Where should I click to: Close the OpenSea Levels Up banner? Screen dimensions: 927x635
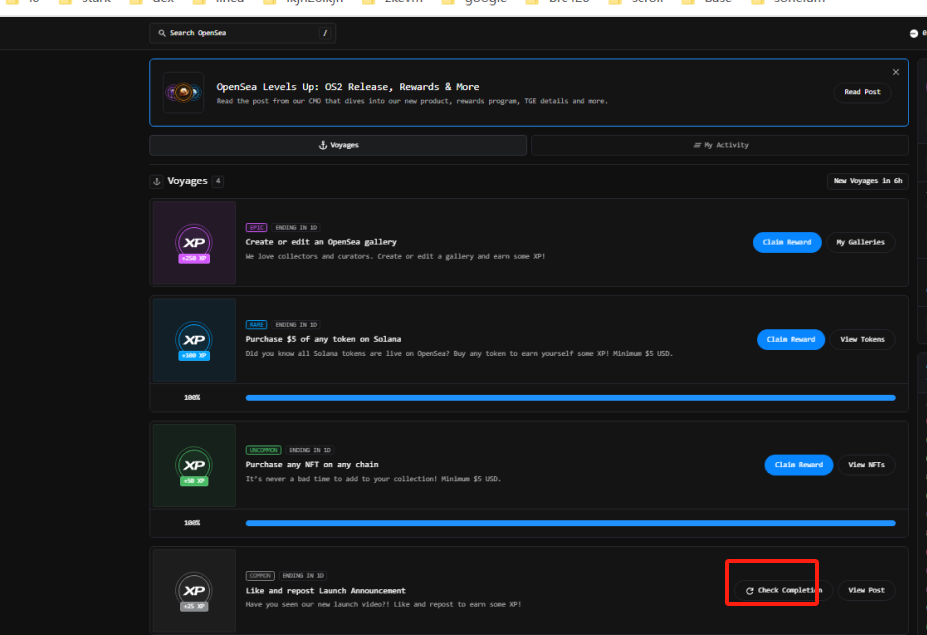[x=896, y=72]
